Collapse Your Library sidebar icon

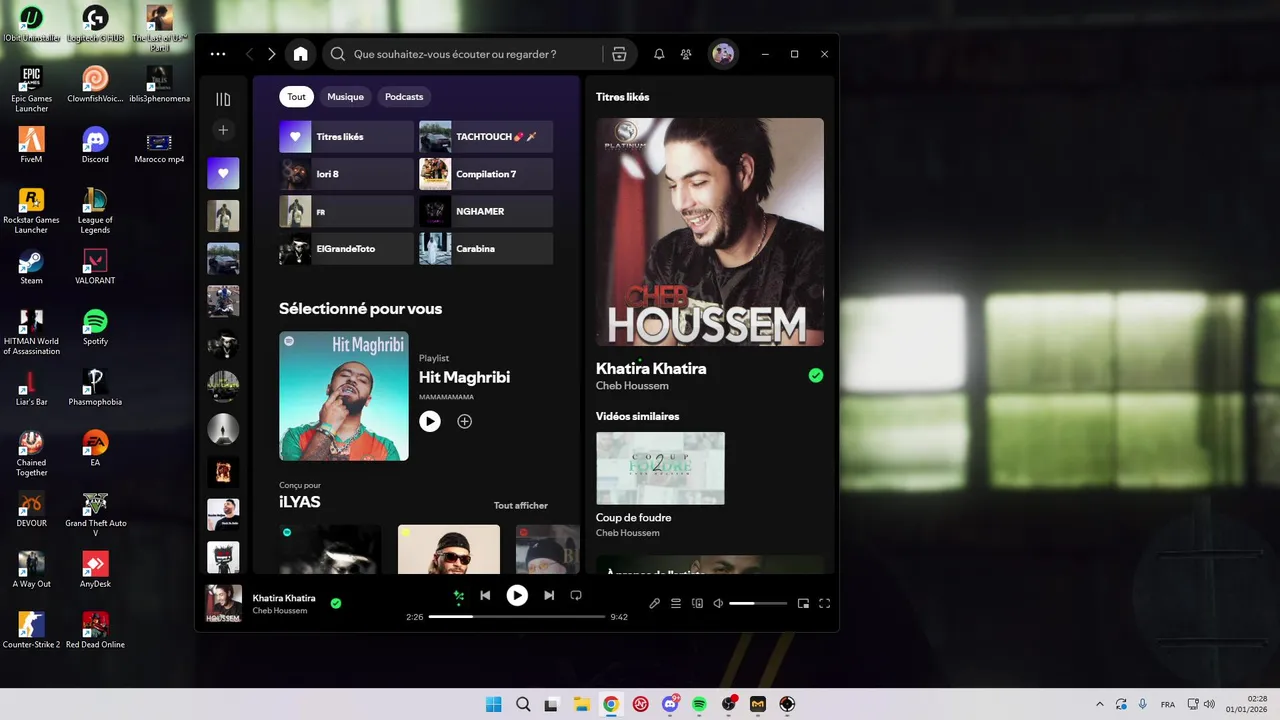click(223, 99)
